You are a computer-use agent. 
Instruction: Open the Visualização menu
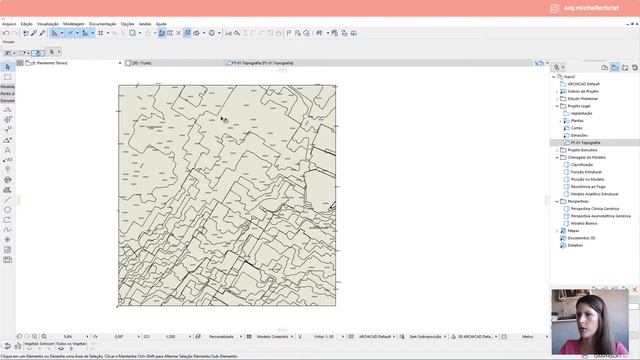pos(48,24)
